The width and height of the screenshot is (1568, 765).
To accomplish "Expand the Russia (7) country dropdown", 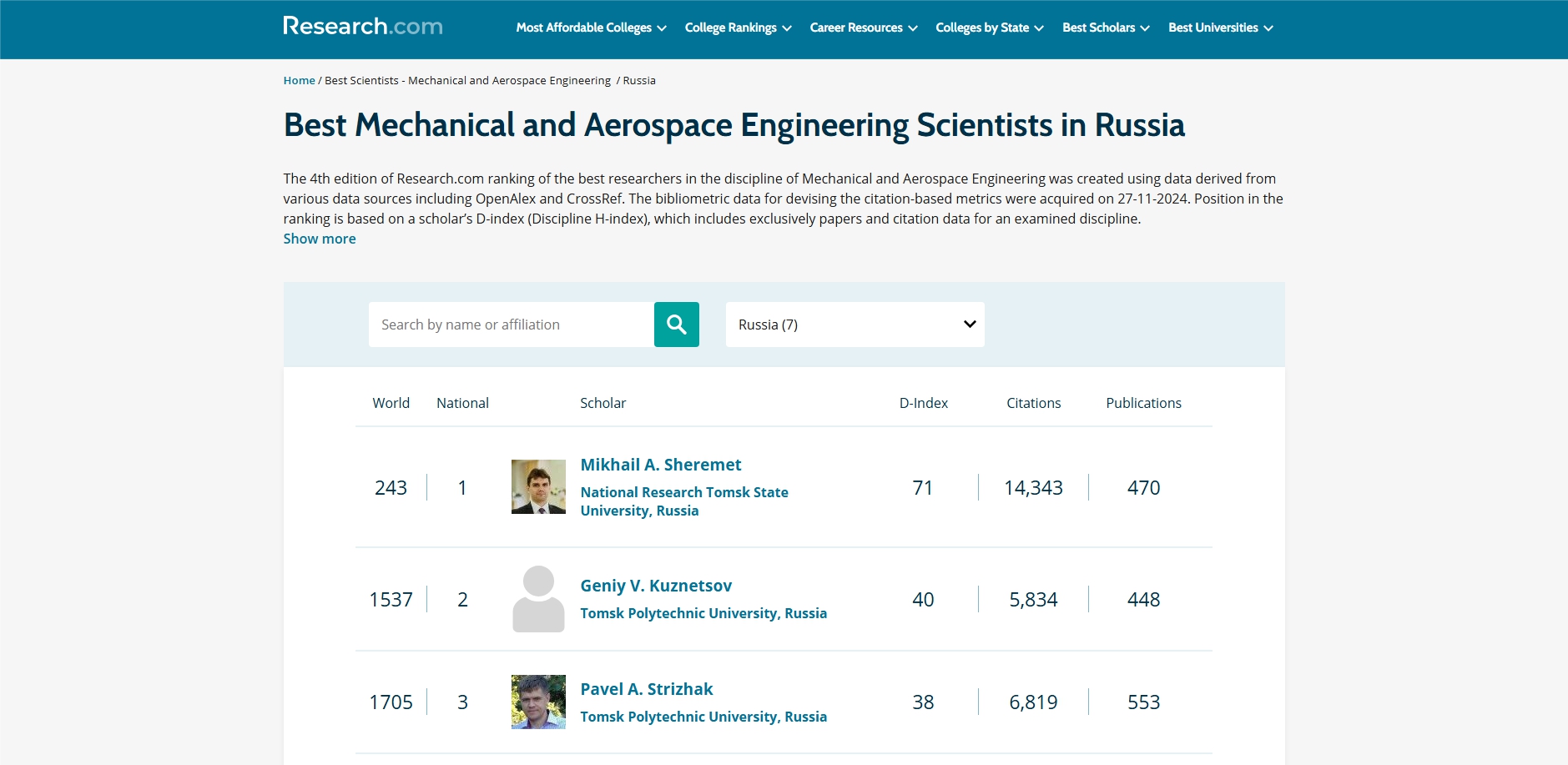I will [855, 325].
